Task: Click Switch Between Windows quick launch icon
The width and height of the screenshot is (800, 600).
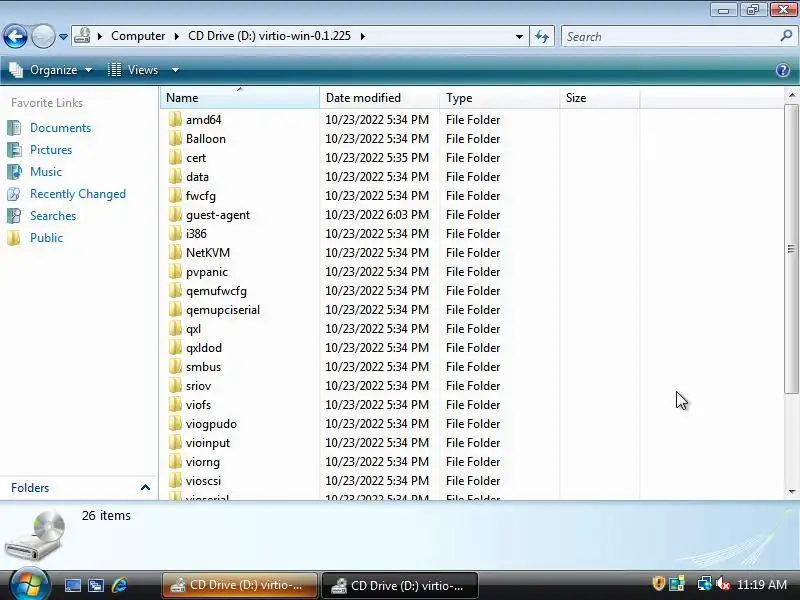Action: [96, 585]
